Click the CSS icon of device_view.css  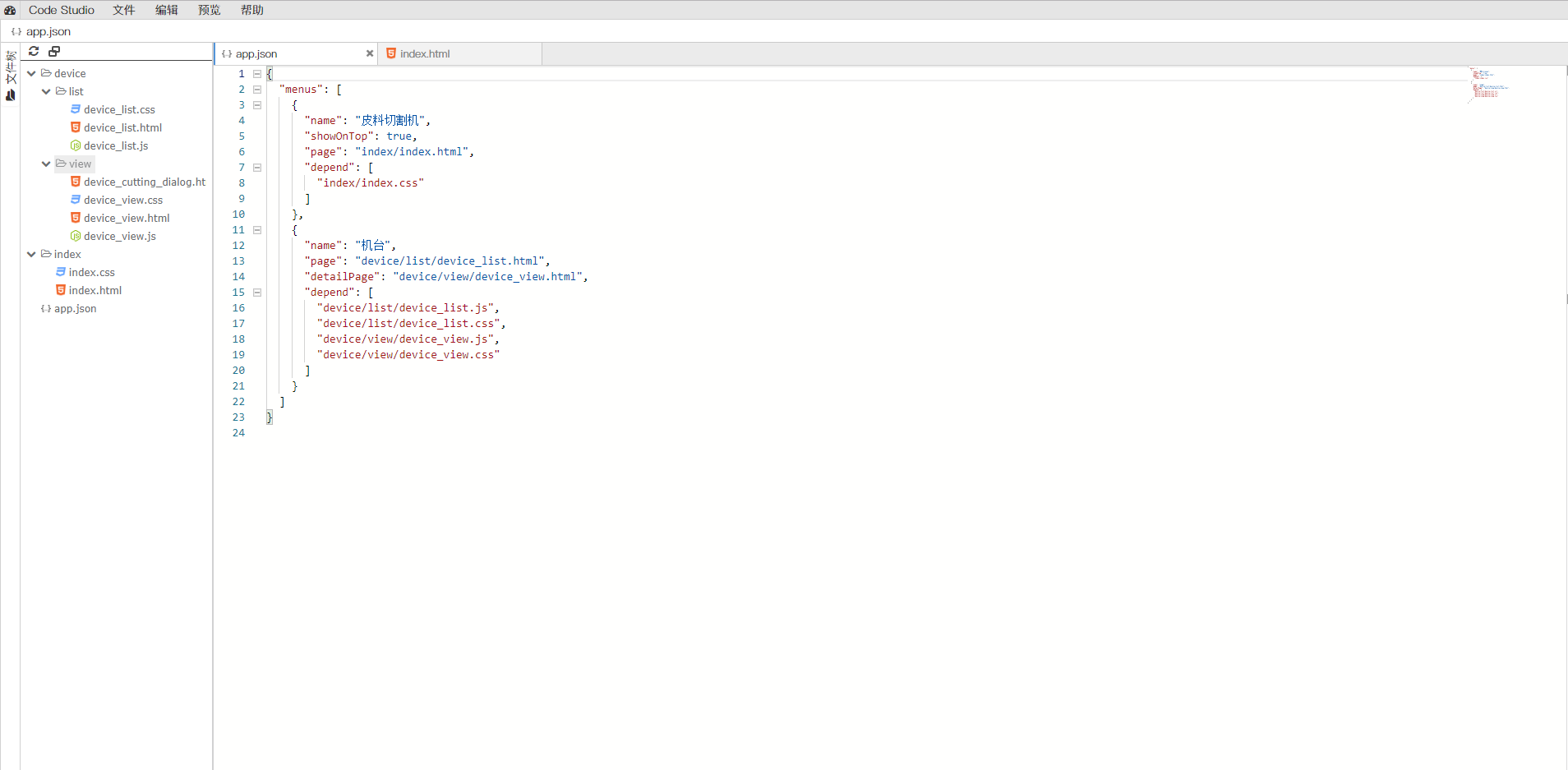click(76, 200)
